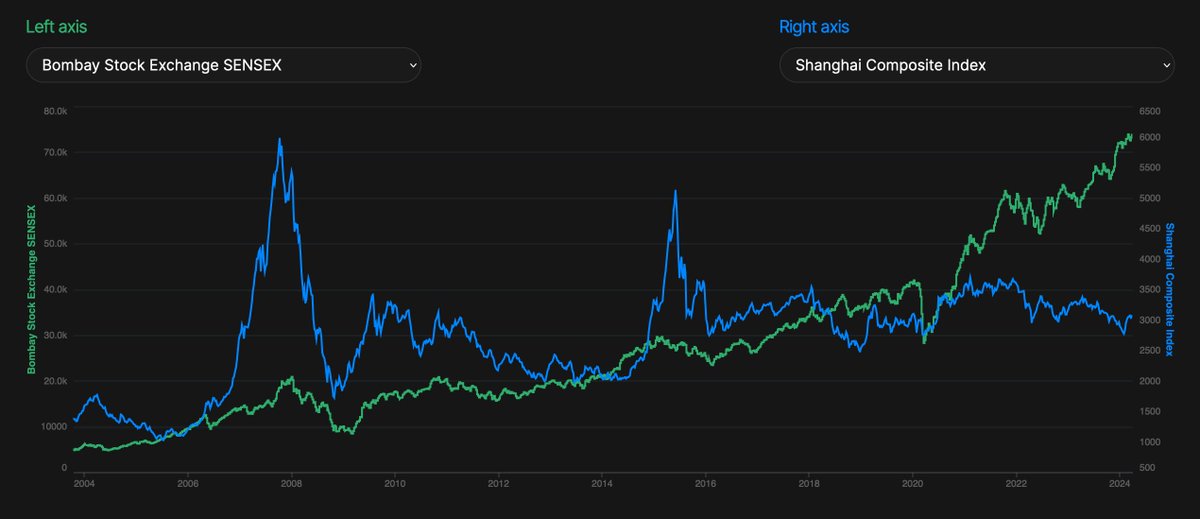Click the 500 right axis label

point(1147,467)
